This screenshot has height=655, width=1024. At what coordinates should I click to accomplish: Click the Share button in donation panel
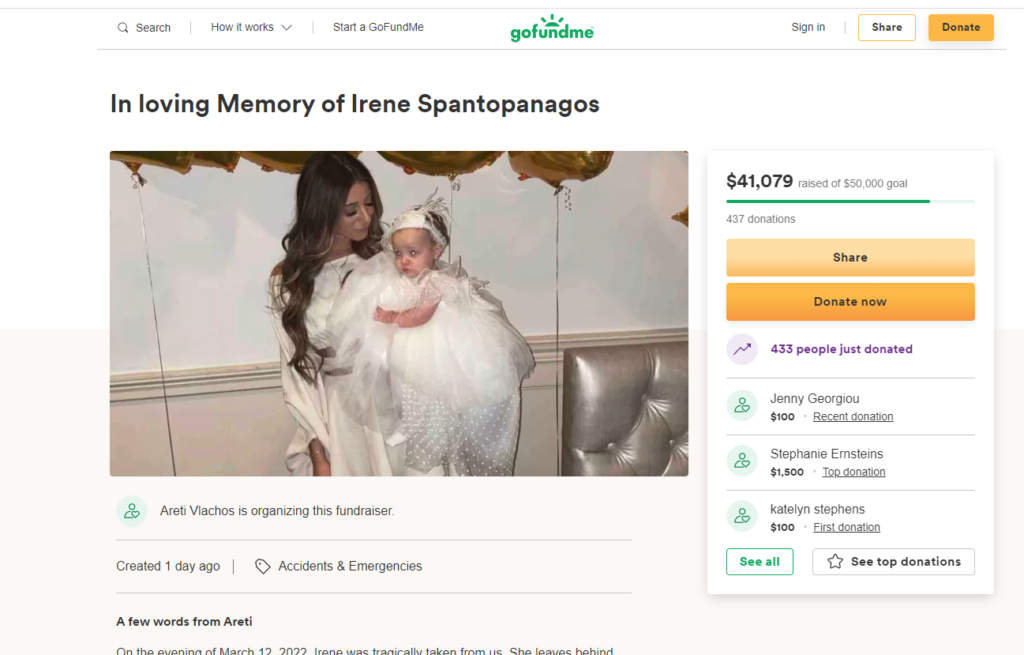(850, 258)
